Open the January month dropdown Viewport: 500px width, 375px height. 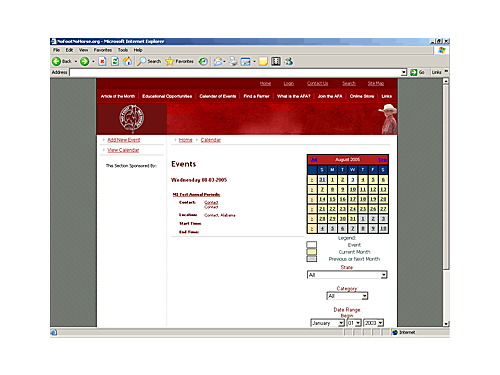click(327, 323)
